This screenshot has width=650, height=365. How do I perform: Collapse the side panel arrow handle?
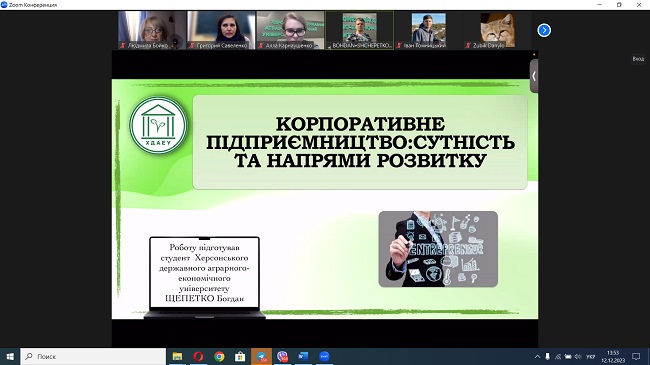[x=534, y=76]
